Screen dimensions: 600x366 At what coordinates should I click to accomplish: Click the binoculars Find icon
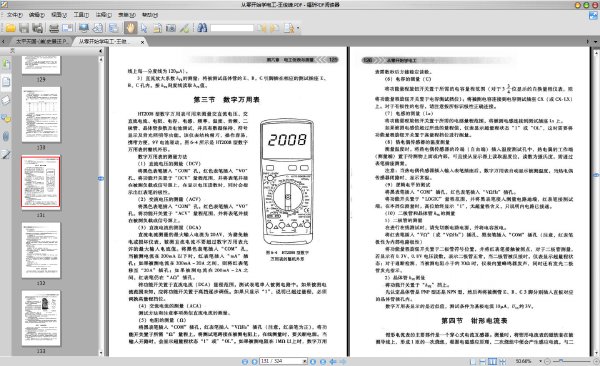pyautogui.click(x=202, y=28)
